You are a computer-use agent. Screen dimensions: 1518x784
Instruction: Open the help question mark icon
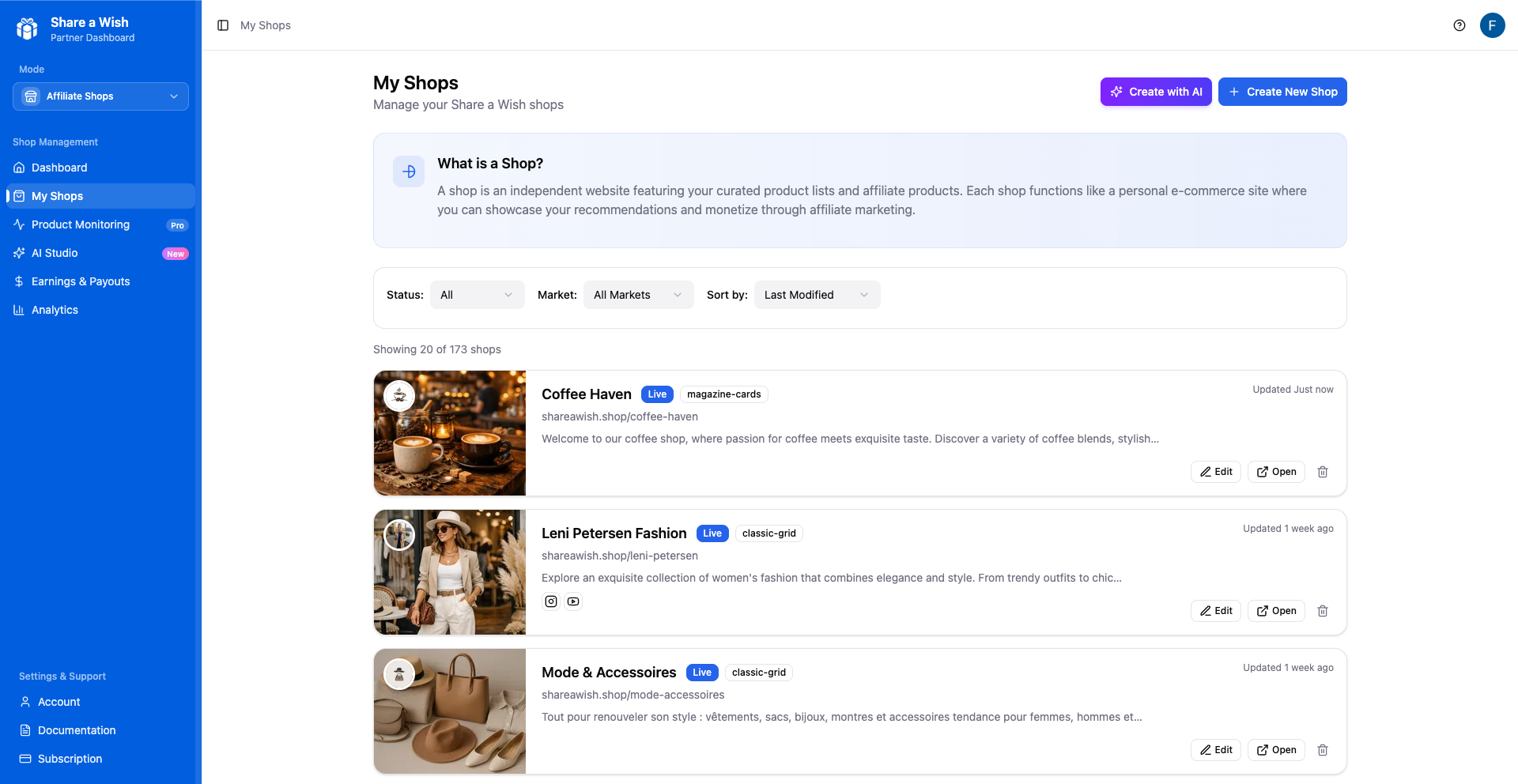tap(1459, 25)
